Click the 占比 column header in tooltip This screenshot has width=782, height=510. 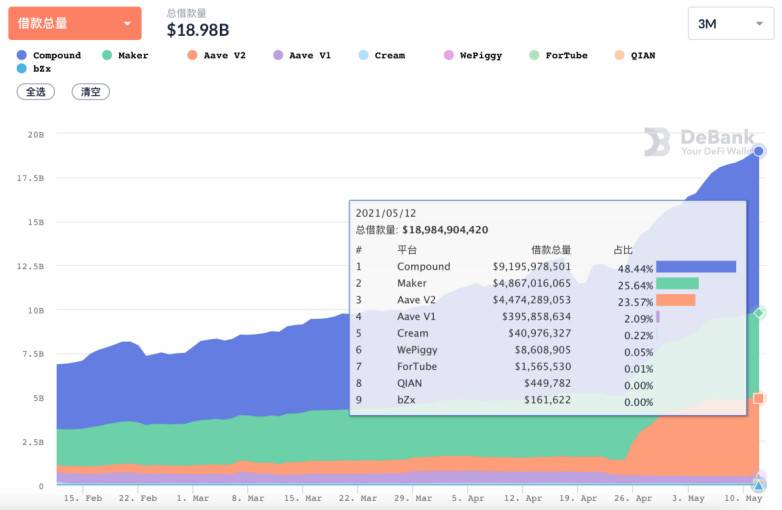coord(623,250)
